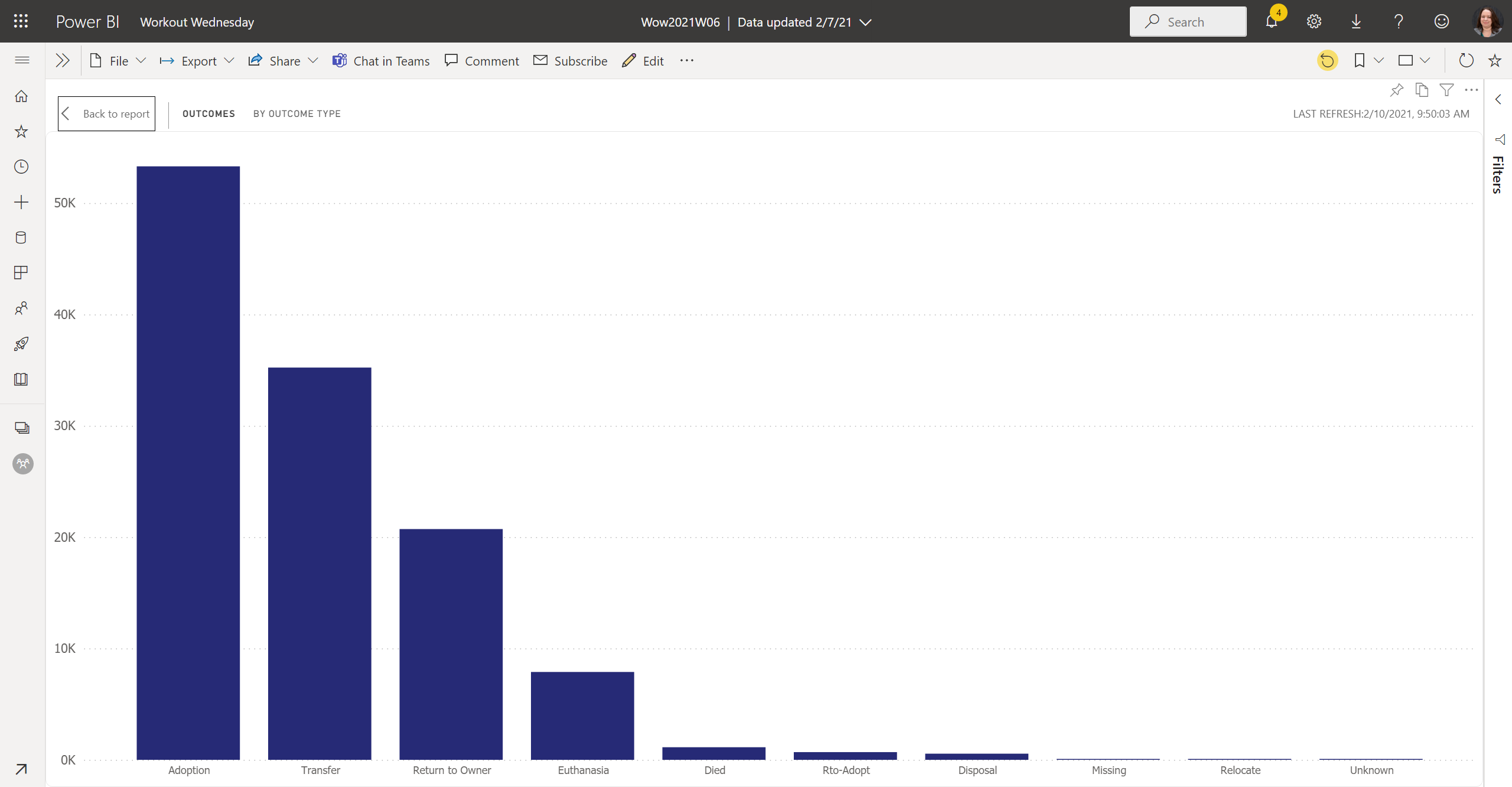Open the Recent items clock icon
The image size is (1512, 787).
(x=21, y=167)
